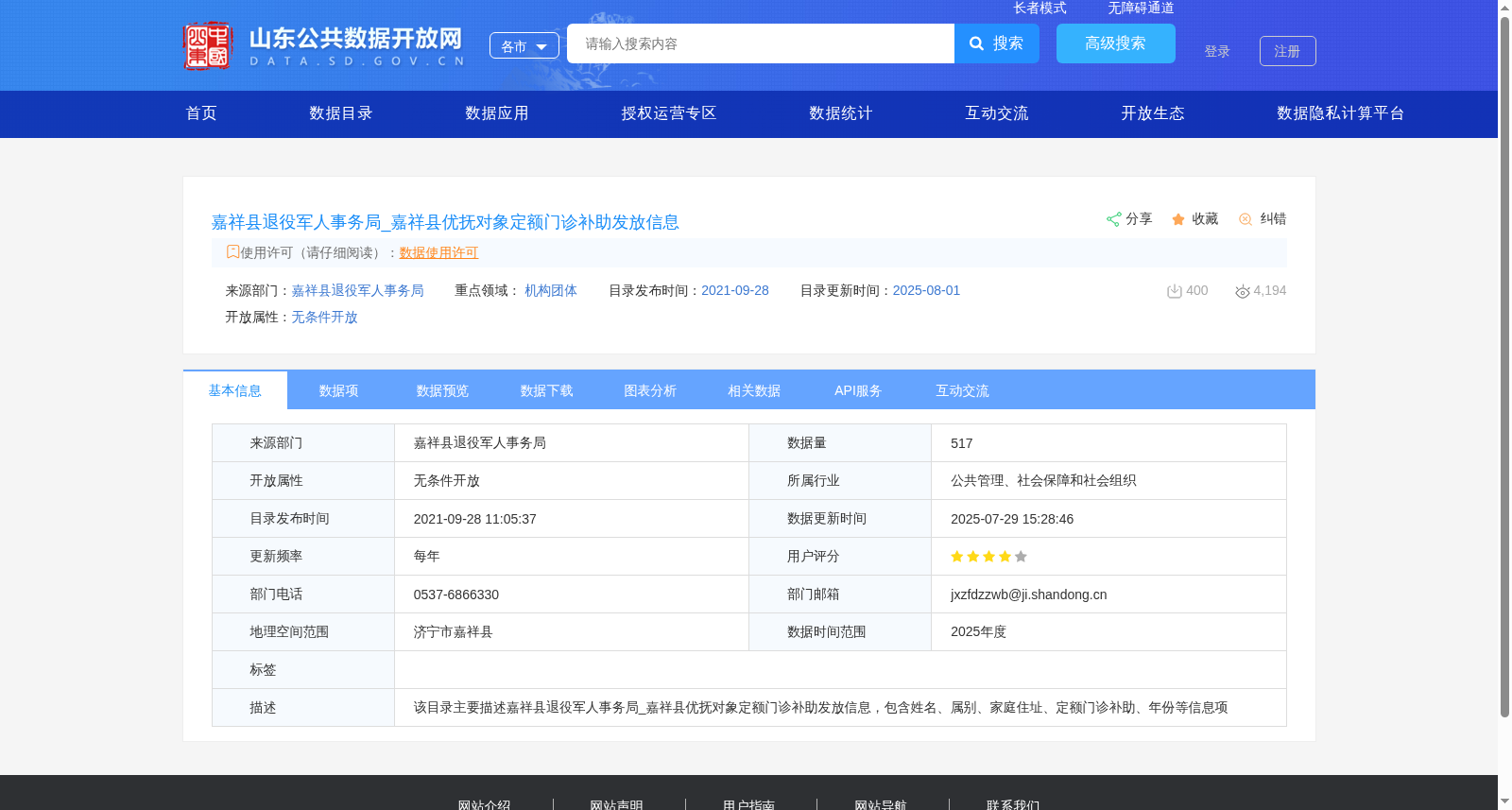Click the 注册 register button
Viewport: 1512px width, 810px height.
(1288, 51)
